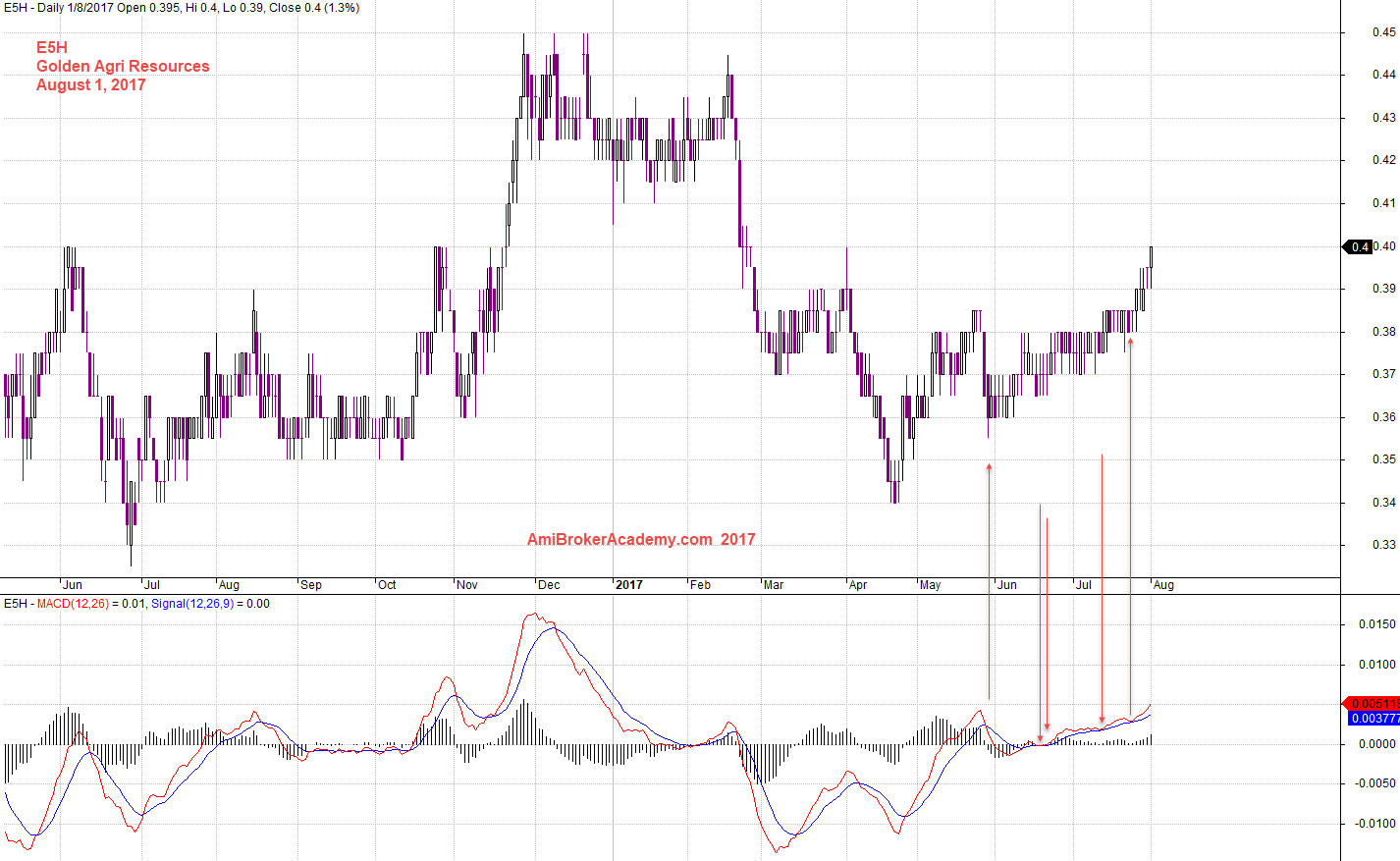Click the 'Mar' month label on the time axis
The image size is (1400, 861).
point(774,585)
